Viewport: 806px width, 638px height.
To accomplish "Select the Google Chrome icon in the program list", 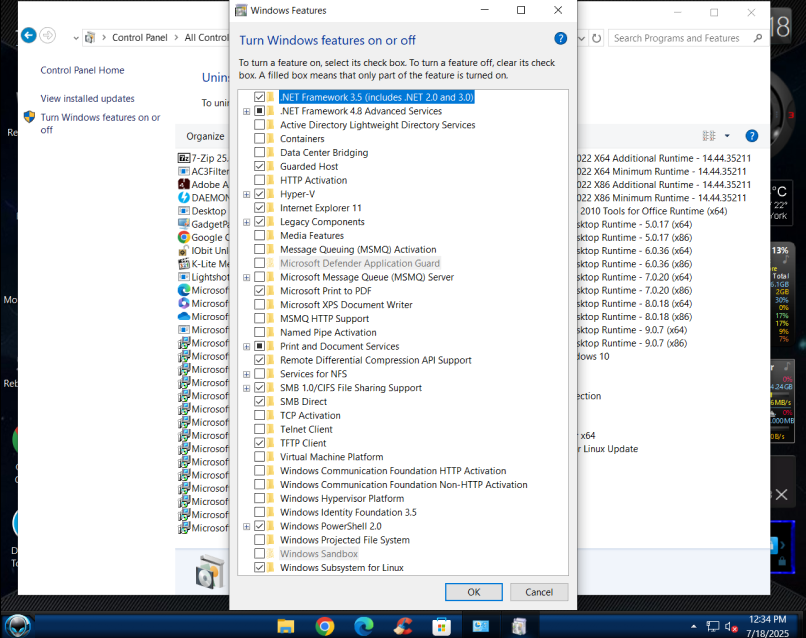I will coord(184,237).
